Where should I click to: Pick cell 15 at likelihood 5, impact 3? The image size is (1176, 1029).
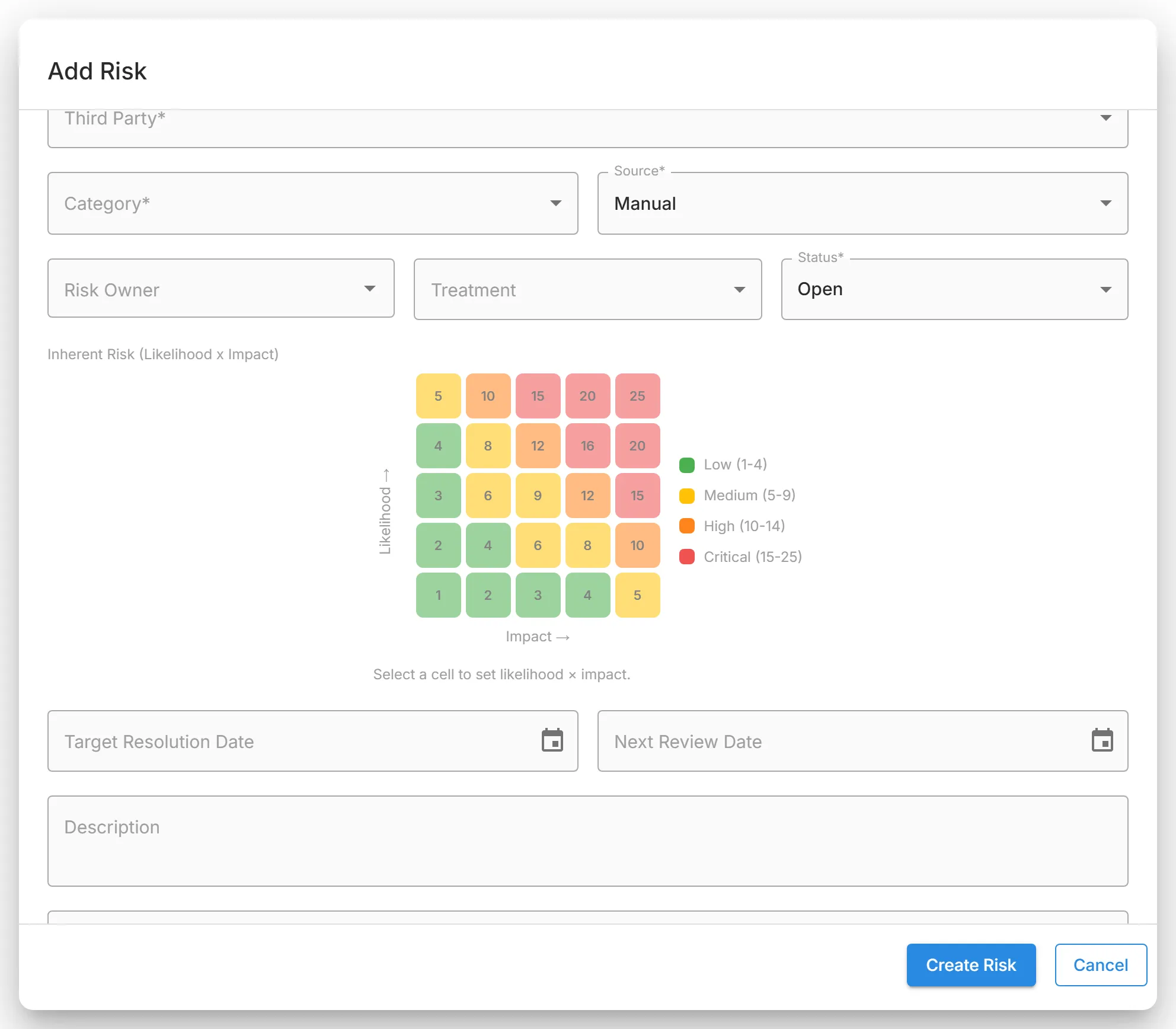tap(538, 396)
